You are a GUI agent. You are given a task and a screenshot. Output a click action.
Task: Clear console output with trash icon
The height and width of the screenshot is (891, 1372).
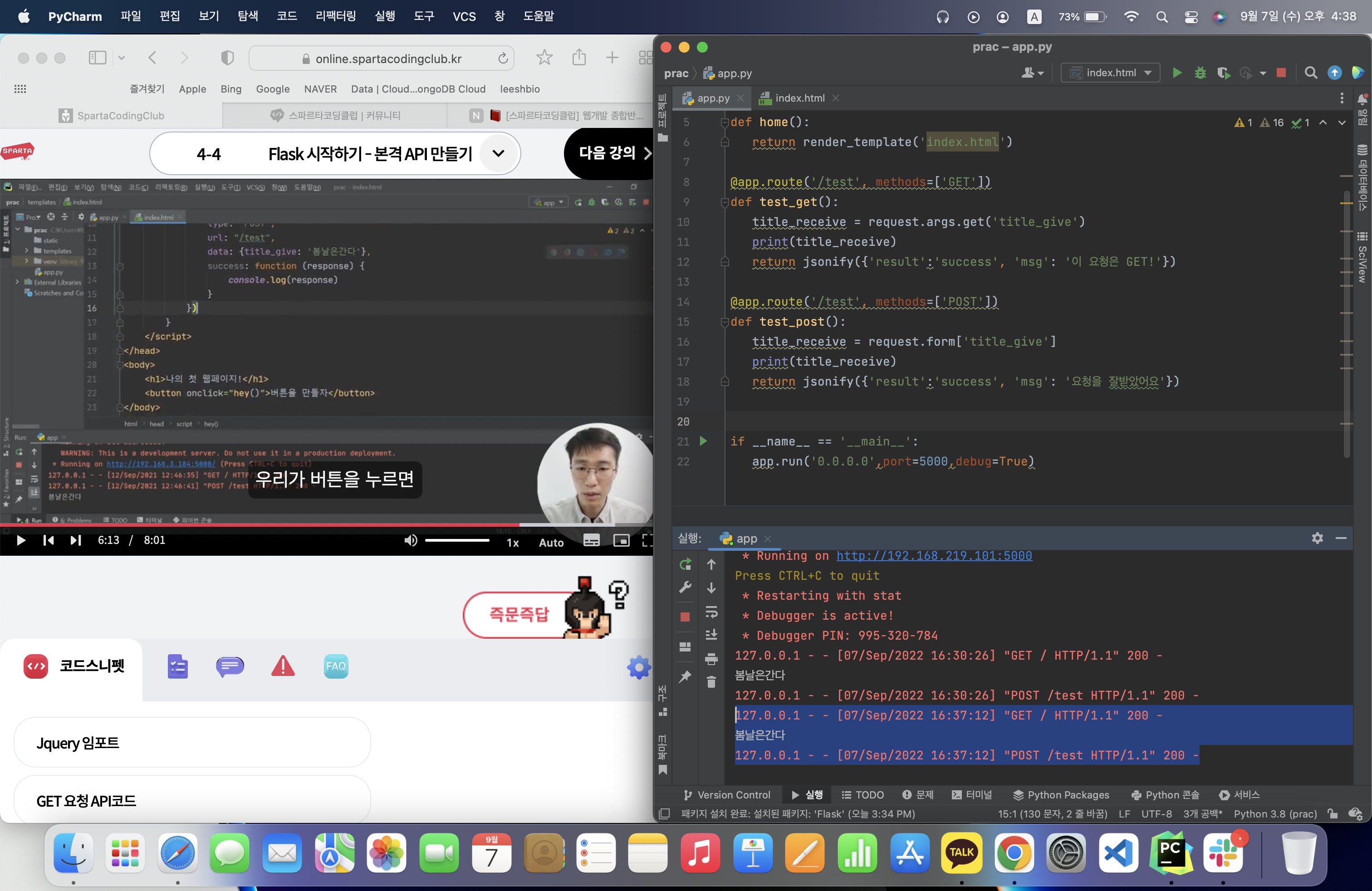(x=711, y=682)
